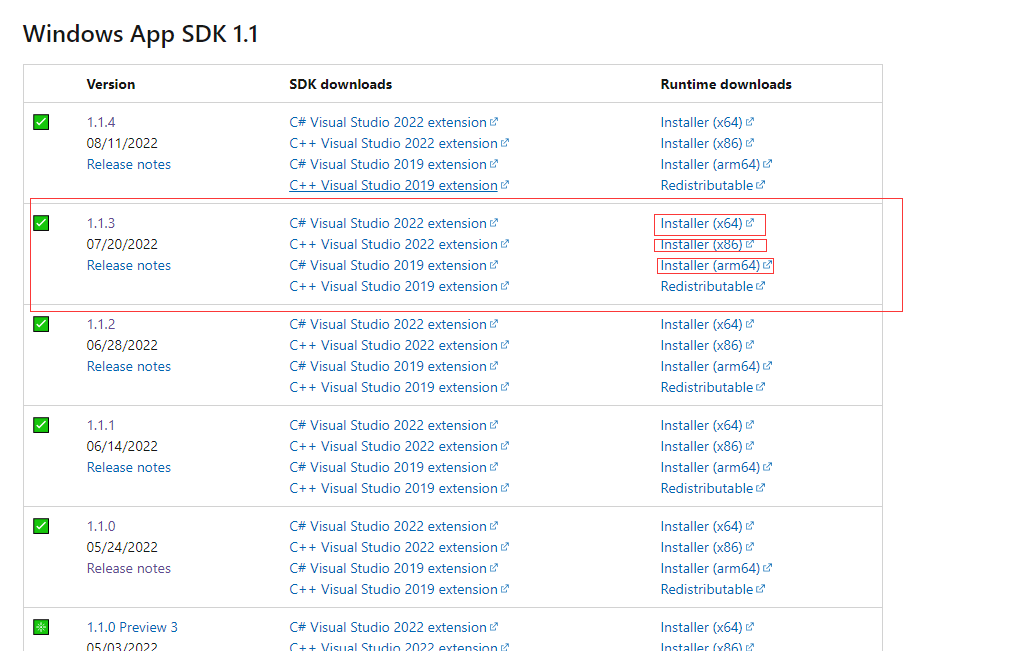Download the 1.1.3 Installer (x86) runtime
Screen dimensions: 1025x651
[707, 244]
